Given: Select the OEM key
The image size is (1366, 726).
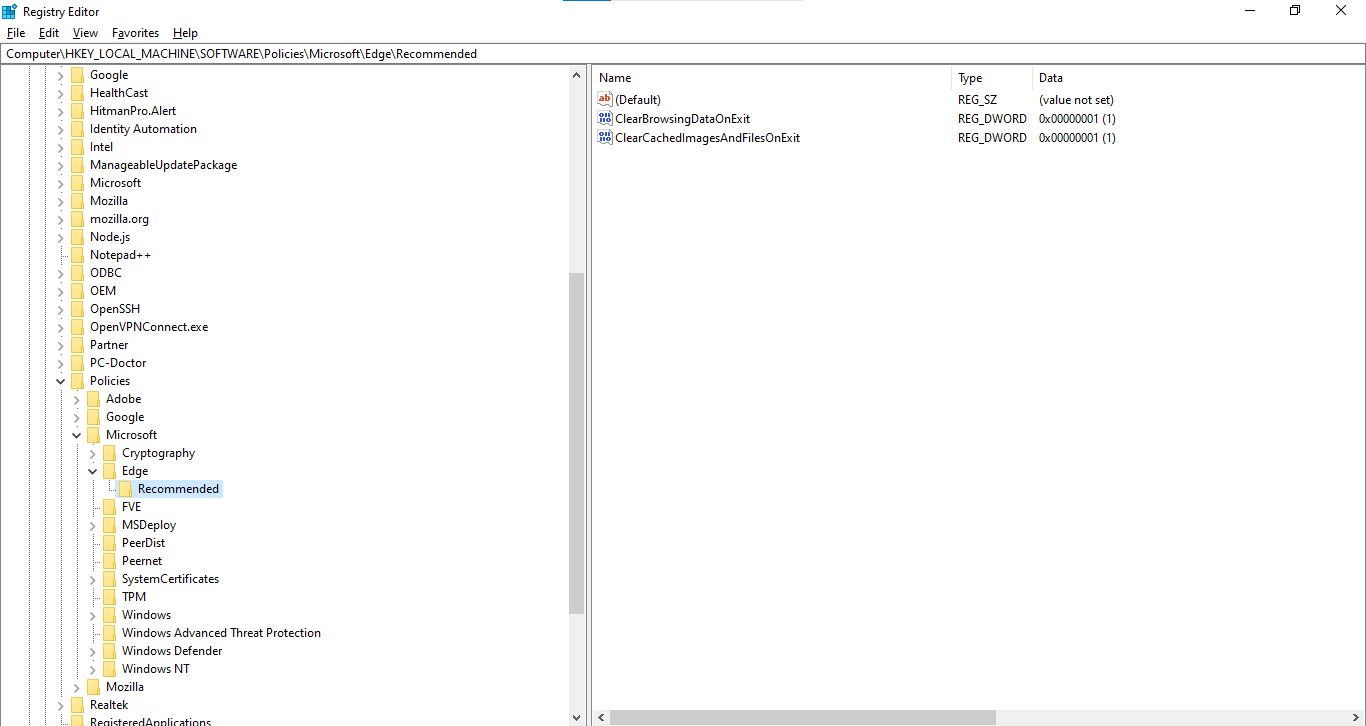Looking at the screenshot, I should [x=103, y=291].
